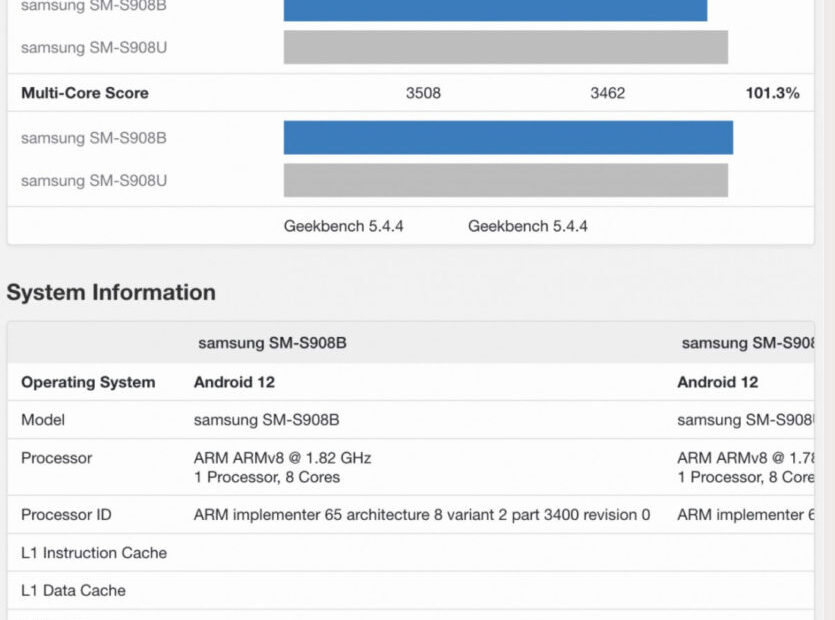Click Android 12 in the right-hand column
This screenshot has width=835, height=620.
click(717, 382)
